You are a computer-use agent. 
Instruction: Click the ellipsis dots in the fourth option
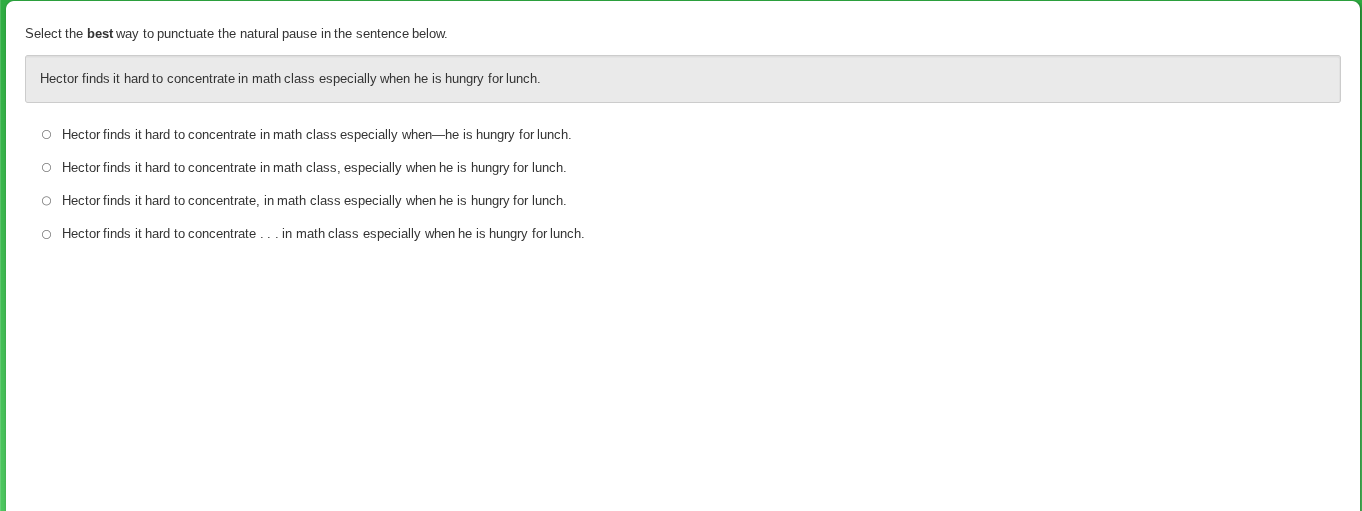pos(269,234)
